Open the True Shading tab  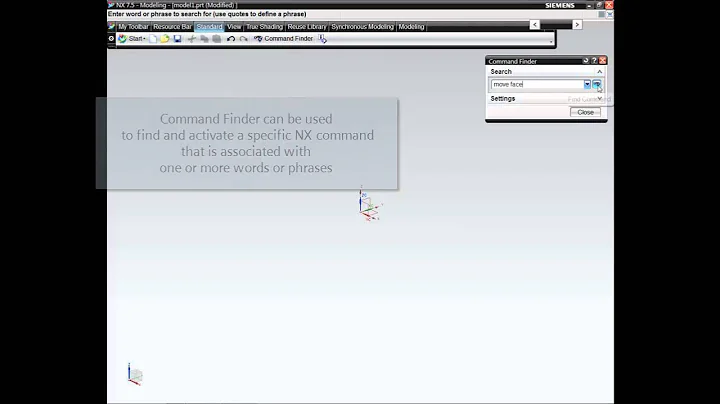(264, 27)
